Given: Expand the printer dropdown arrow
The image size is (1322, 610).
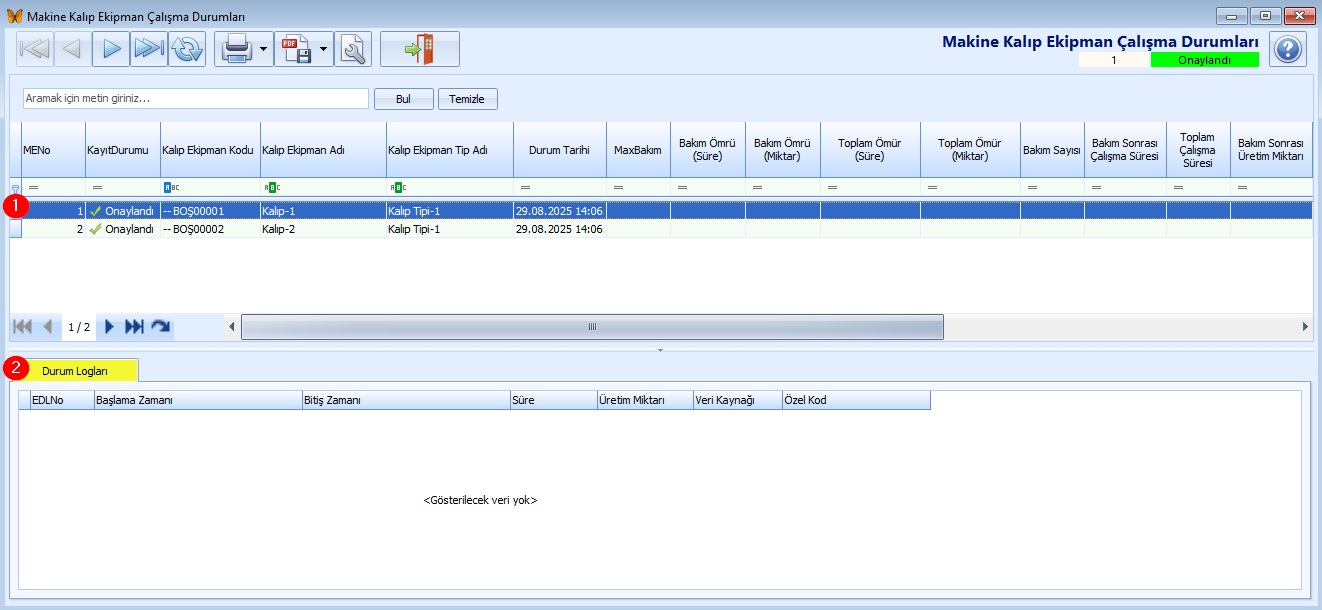Looking at the screenshot, I should coord(263,49).
